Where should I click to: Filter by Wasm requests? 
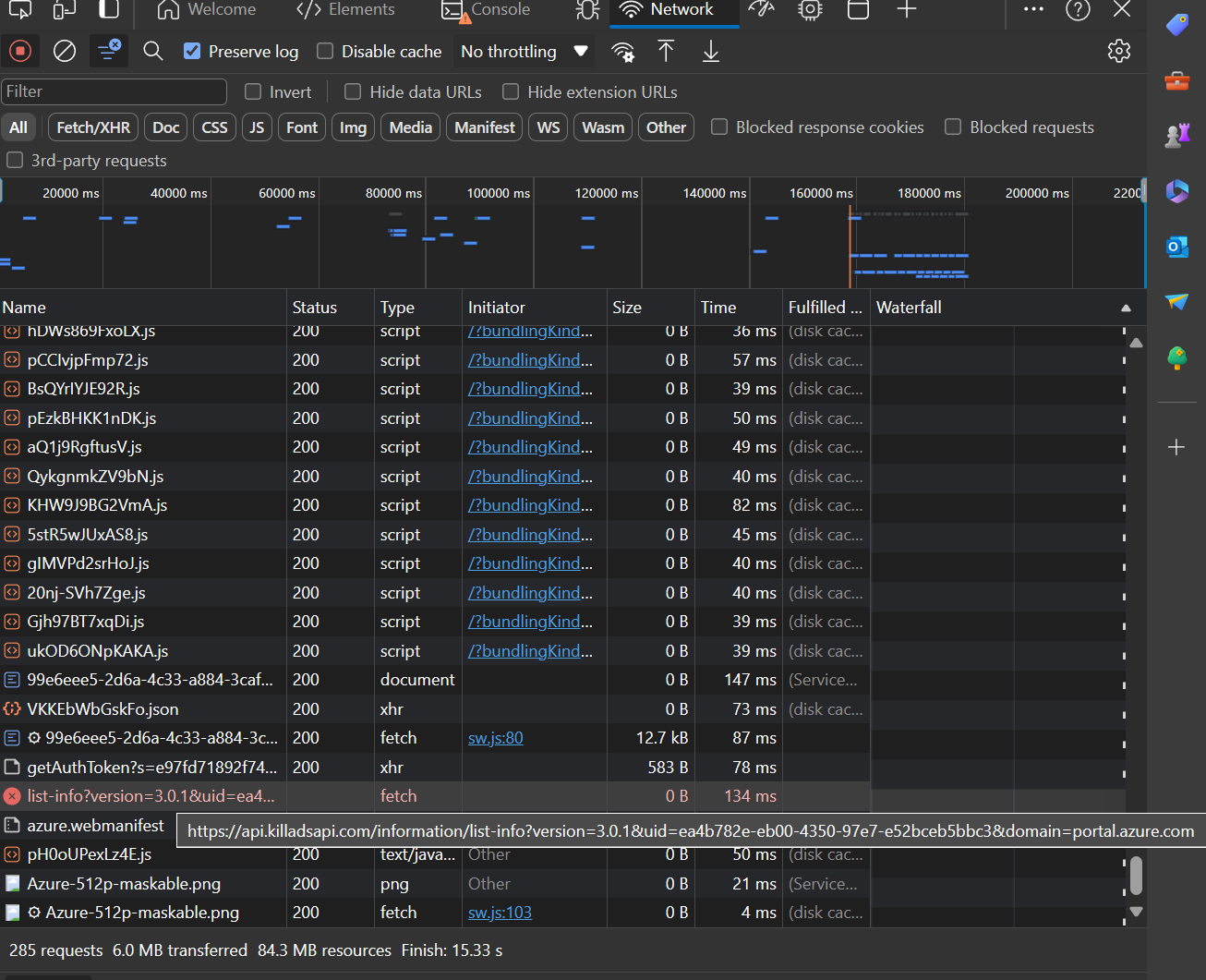pos(603,127)
